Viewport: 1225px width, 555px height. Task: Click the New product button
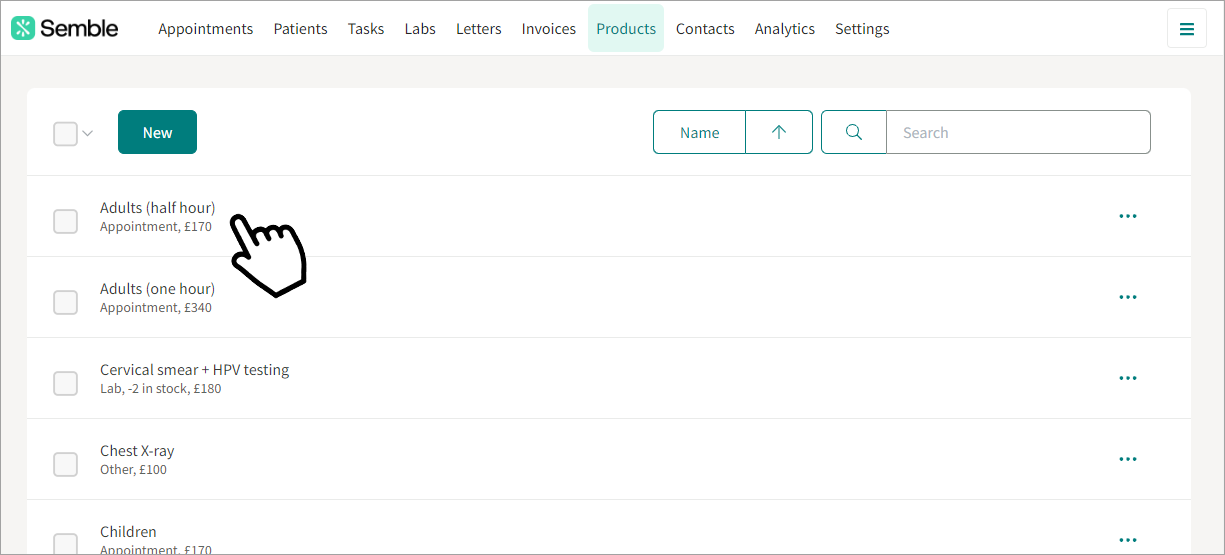point(157,132)
